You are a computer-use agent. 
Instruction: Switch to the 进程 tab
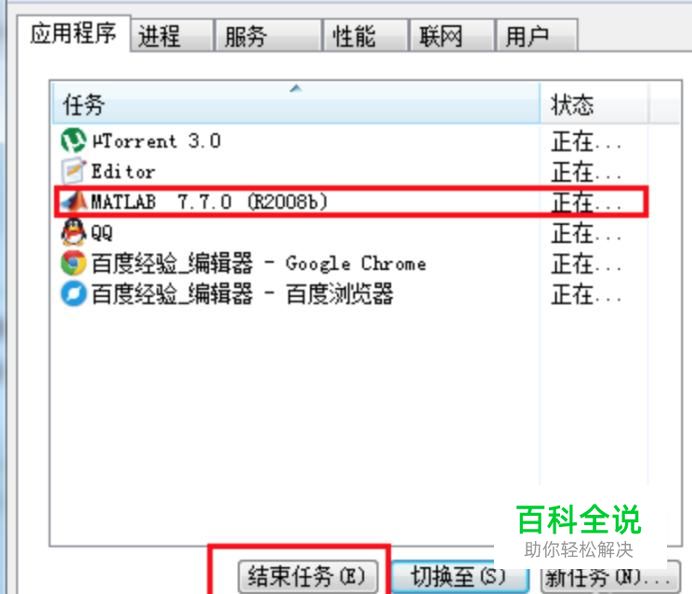[172, 35]
